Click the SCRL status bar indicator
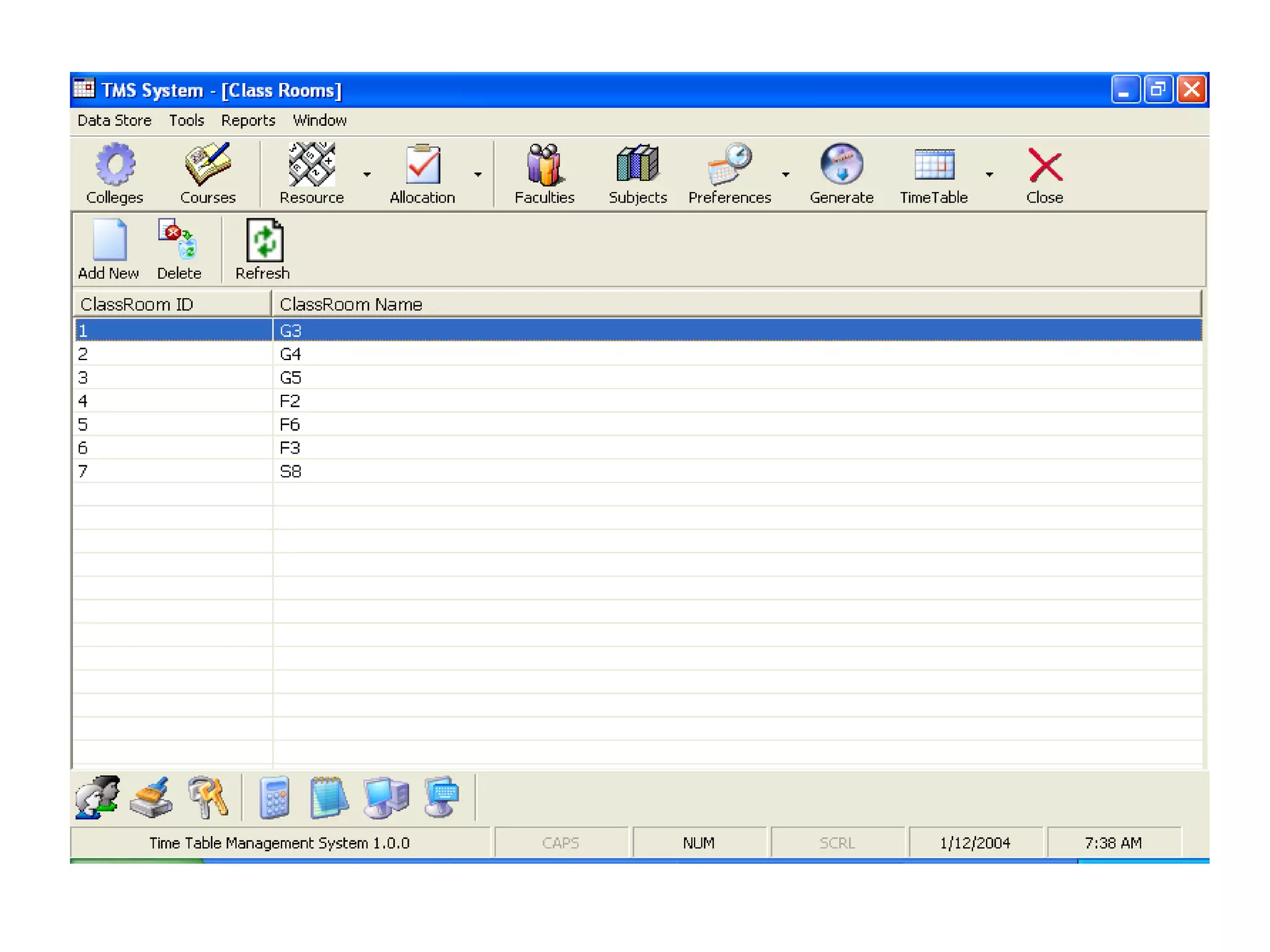The image size is (1270, 952). 837,843
